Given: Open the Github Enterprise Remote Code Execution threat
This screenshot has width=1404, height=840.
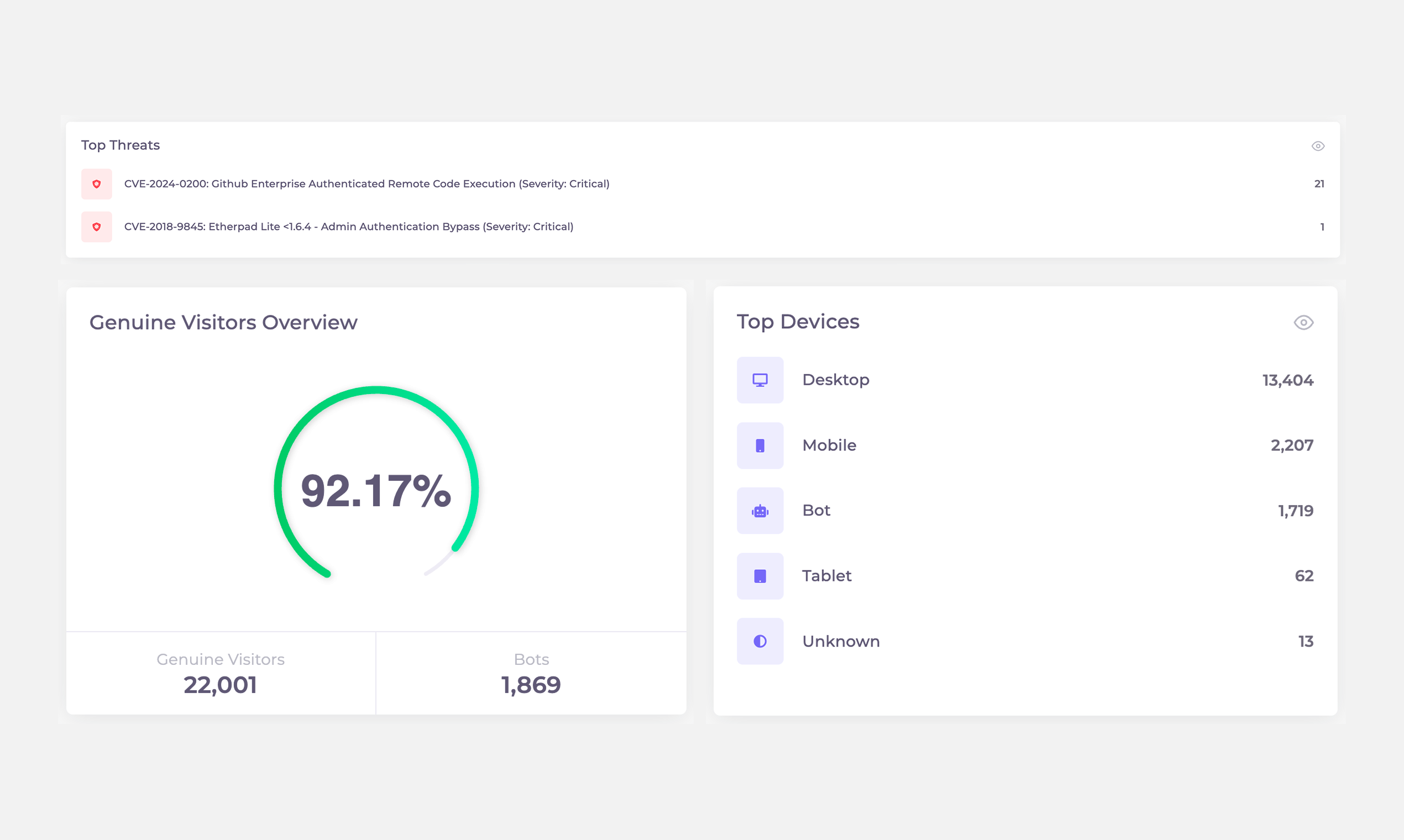Looking at the screenshot, I should (x=366, y=184).
